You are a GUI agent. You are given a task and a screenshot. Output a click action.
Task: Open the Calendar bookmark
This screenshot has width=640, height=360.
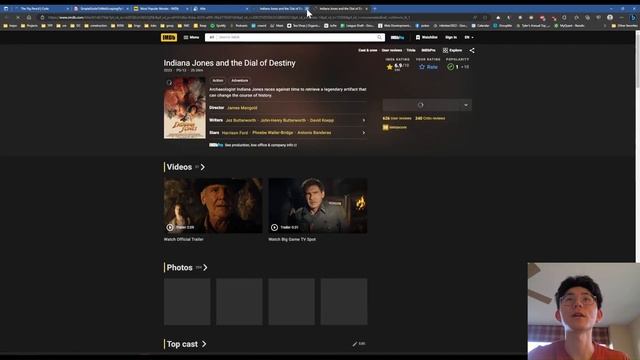(480, 26)
